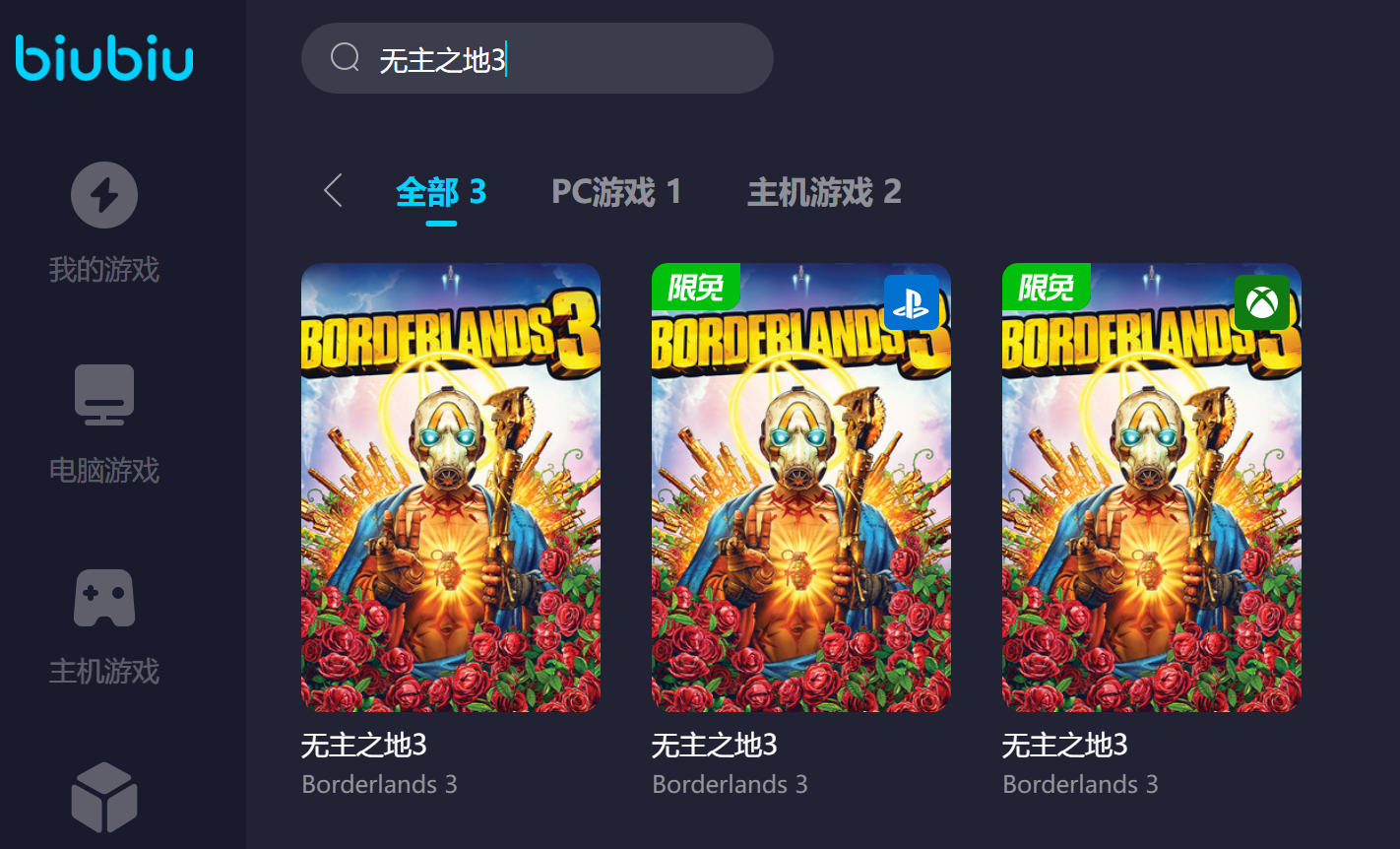The height and width of the screenshot is (849, 1400).
Task: Open the first Borderlands 3 cover without badge
Action: coord(451,488)
